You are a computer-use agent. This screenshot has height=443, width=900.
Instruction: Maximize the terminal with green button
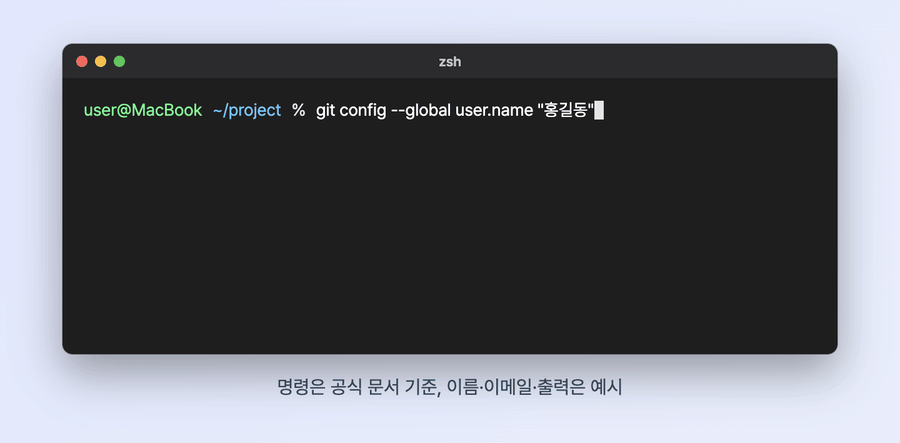point(119,61)
